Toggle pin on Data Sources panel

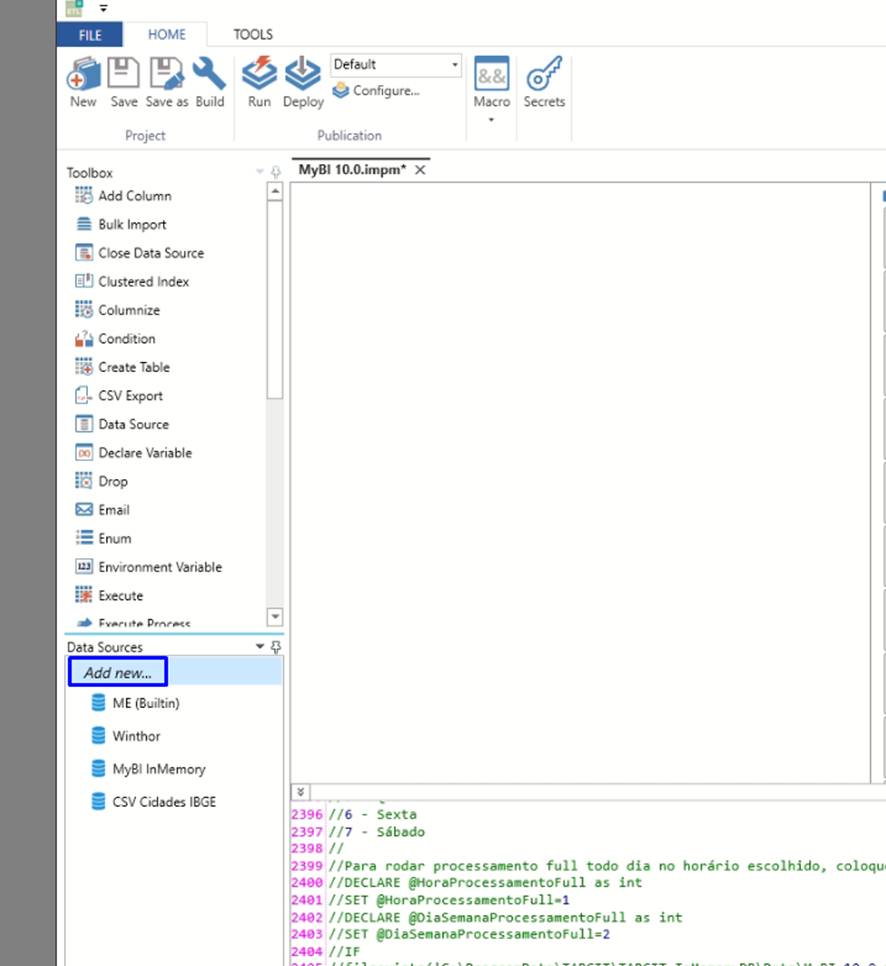point(276,647)
